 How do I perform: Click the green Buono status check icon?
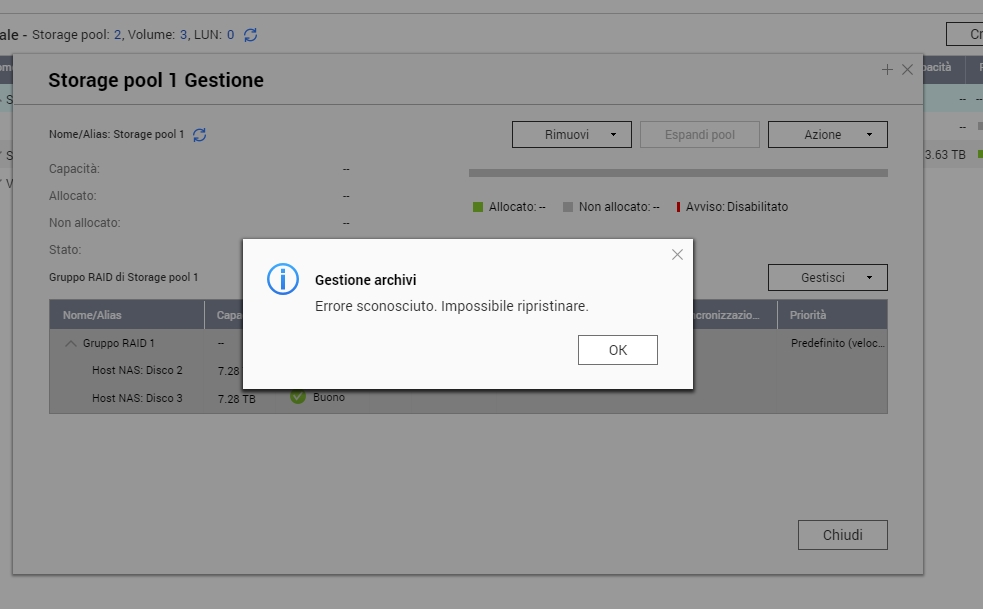click(297, 397)
